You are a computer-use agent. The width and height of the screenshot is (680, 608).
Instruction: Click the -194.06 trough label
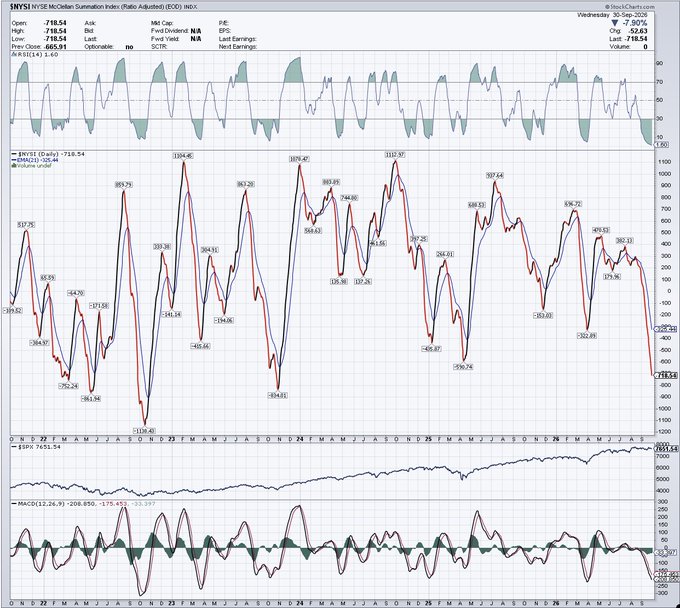point(223,320)
